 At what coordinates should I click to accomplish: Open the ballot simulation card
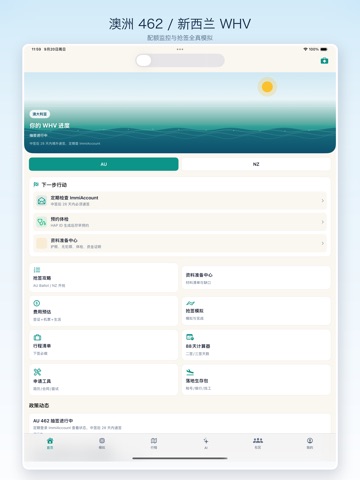point(256,311)
